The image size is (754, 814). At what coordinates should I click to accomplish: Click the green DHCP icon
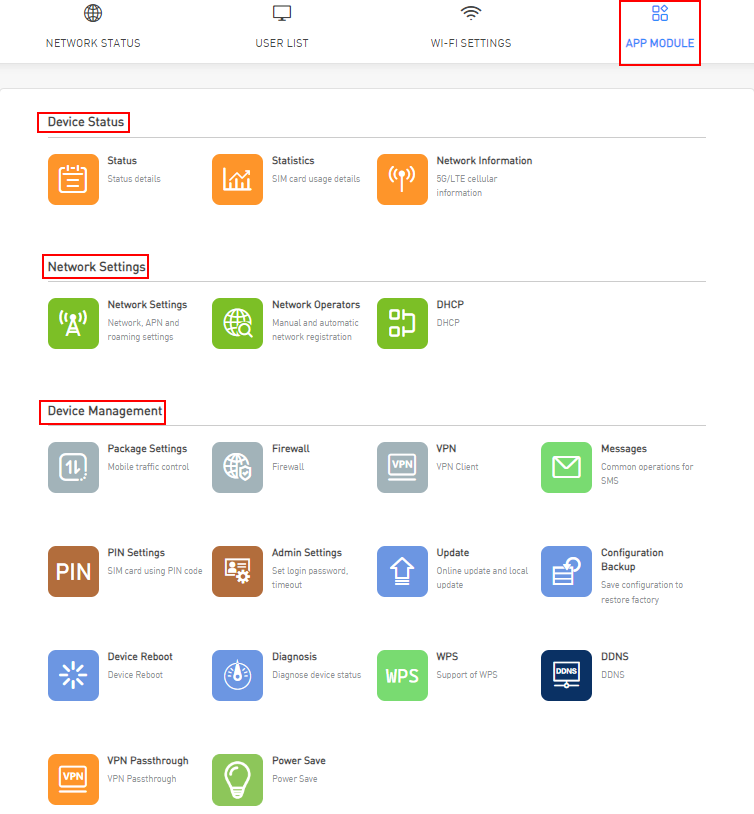point(402,323)
